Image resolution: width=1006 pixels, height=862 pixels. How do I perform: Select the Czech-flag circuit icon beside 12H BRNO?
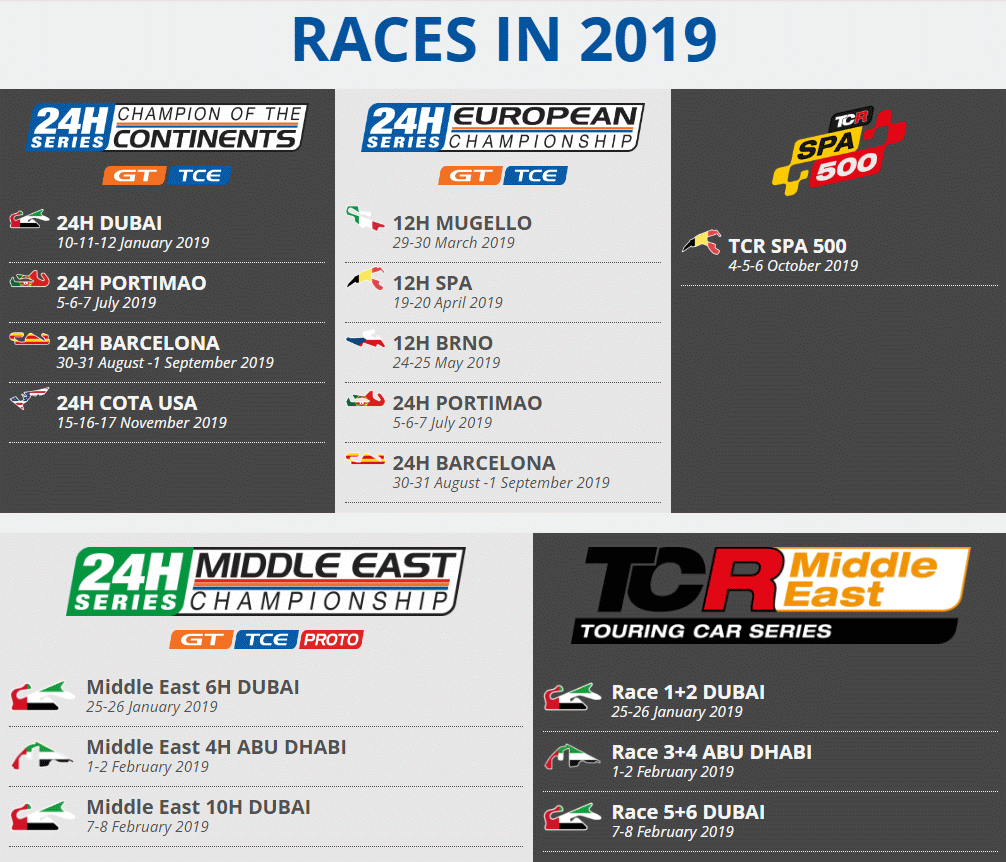365,341
